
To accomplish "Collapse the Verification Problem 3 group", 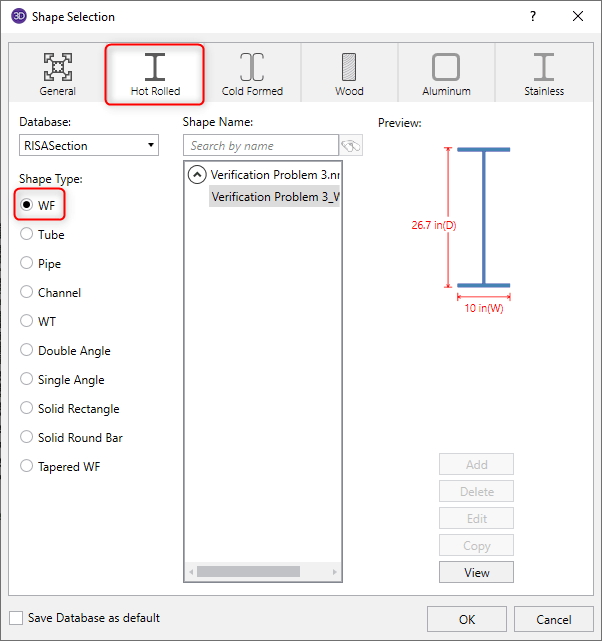I will coord(197,175).
